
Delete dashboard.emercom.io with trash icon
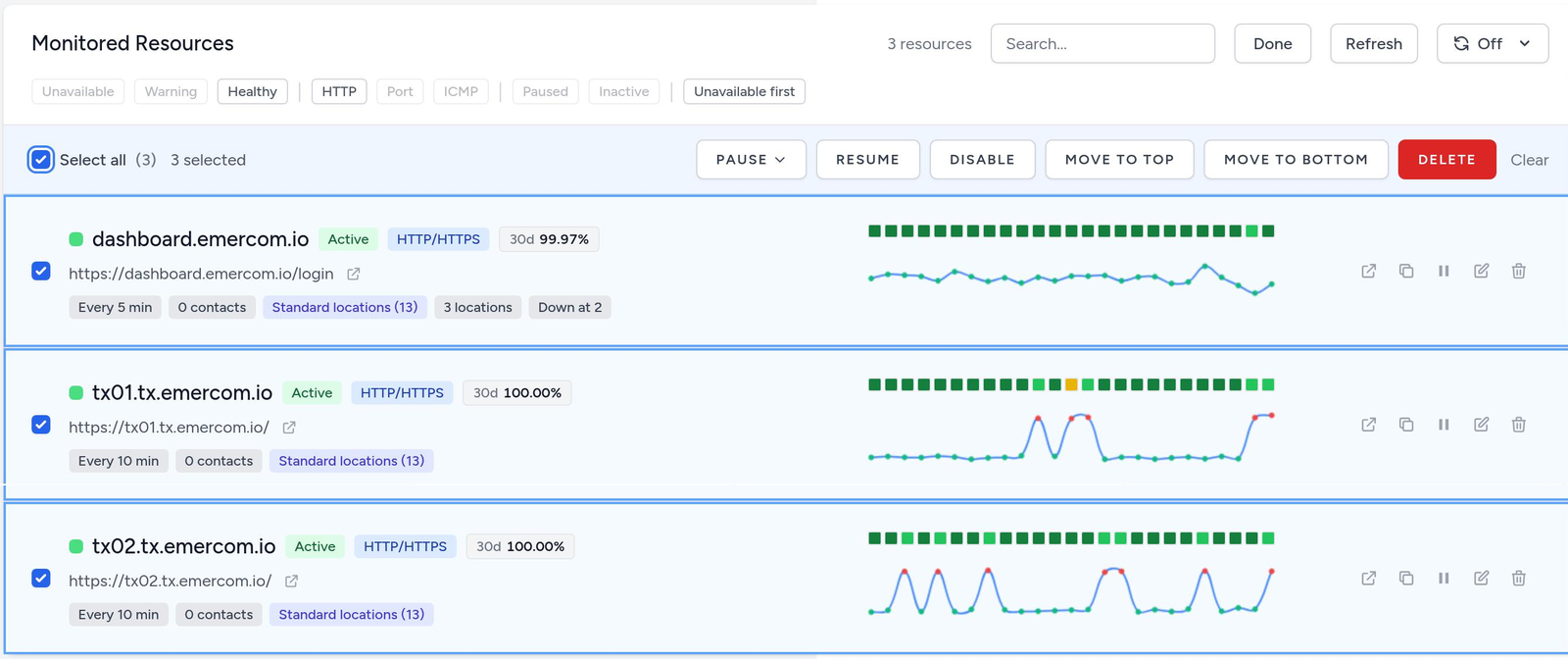pyautogui.click(x=1518, y=271)
